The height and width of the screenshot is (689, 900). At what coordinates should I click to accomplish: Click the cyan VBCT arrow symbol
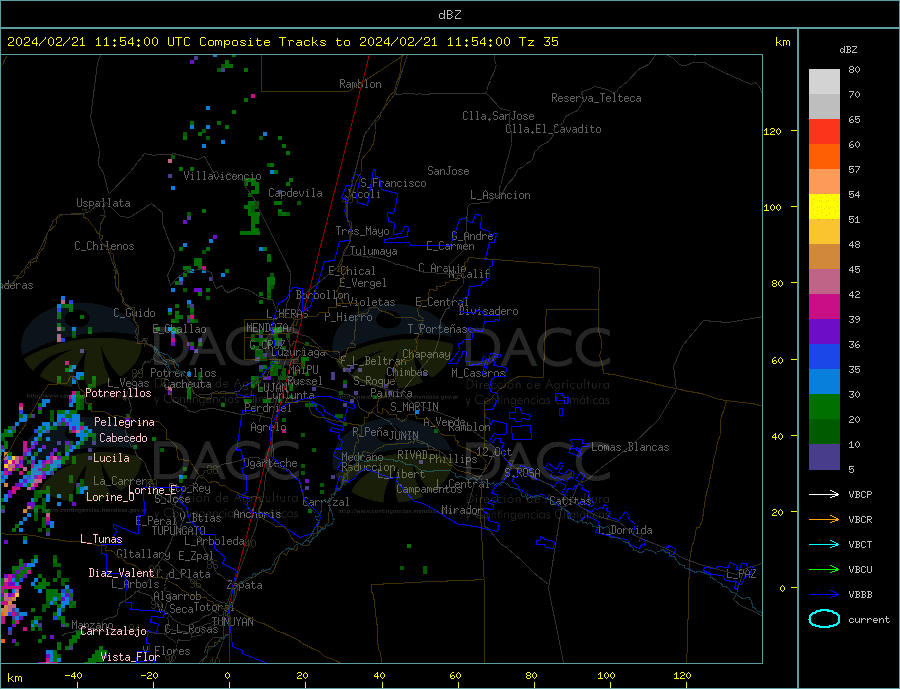pyautogui.click(x=824, y=544)
